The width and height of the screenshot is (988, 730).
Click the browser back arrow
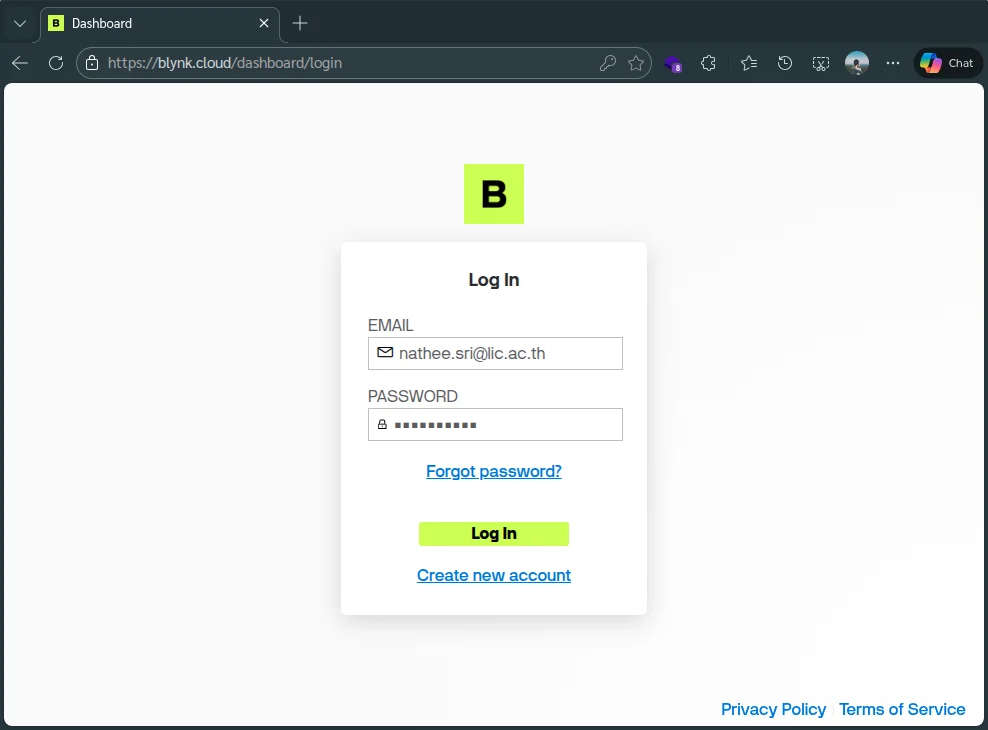20,63
